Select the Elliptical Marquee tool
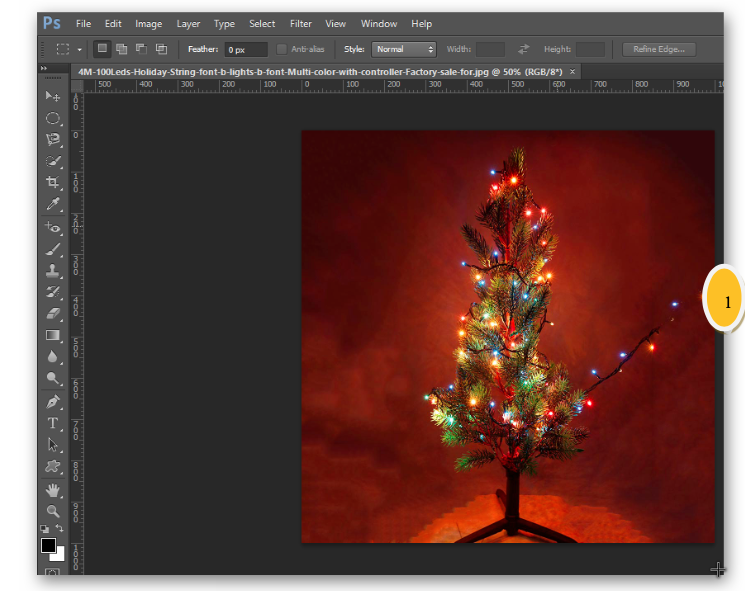The width and height of the screenshot is (745, 591). [53, 118]
